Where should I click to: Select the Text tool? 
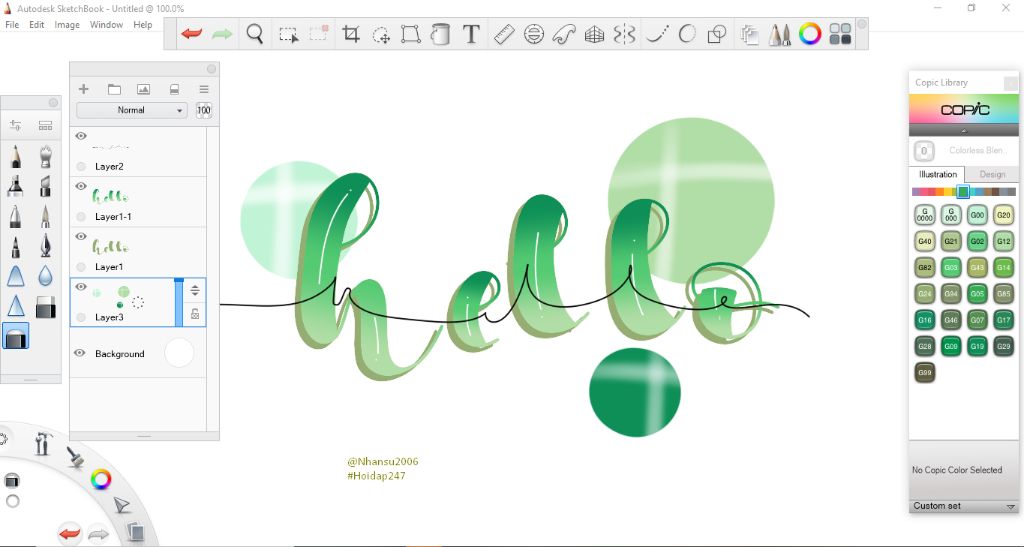(x=471, y=34)
